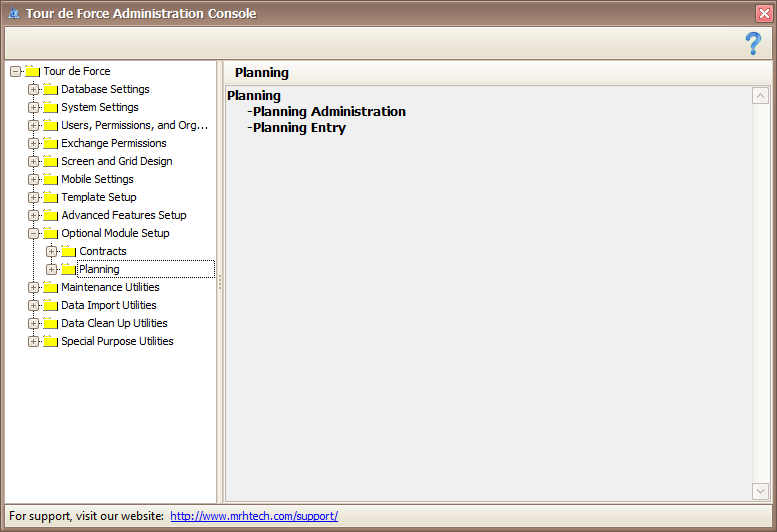This screenshot has width=777, height=532.
Task: Collapse the Tour de Force root node
Action: [15, 71]
